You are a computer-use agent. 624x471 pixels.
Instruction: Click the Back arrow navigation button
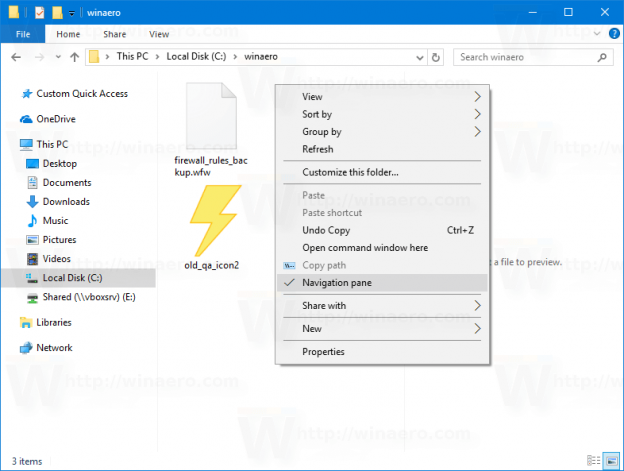[x=14, y=57]
